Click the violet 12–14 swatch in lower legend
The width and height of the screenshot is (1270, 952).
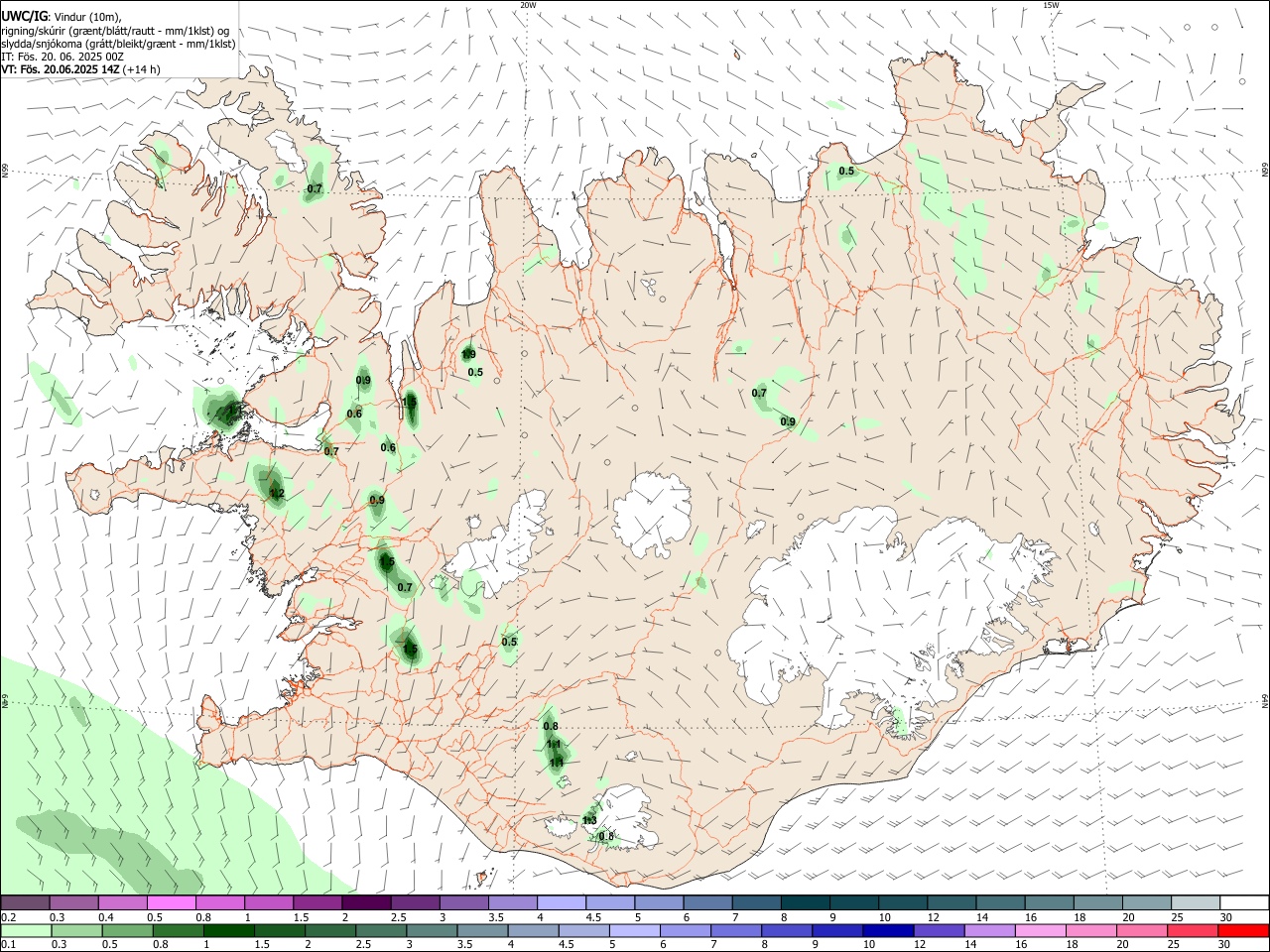tap(940, 930)
